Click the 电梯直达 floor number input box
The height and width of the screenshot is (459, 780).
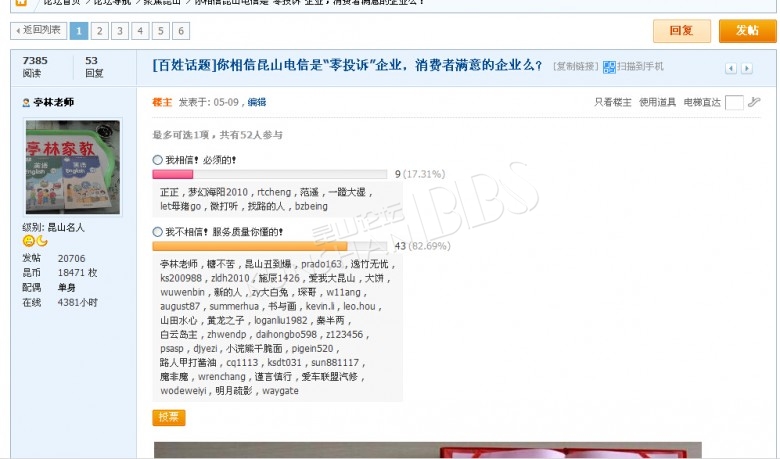click(734, 102)
